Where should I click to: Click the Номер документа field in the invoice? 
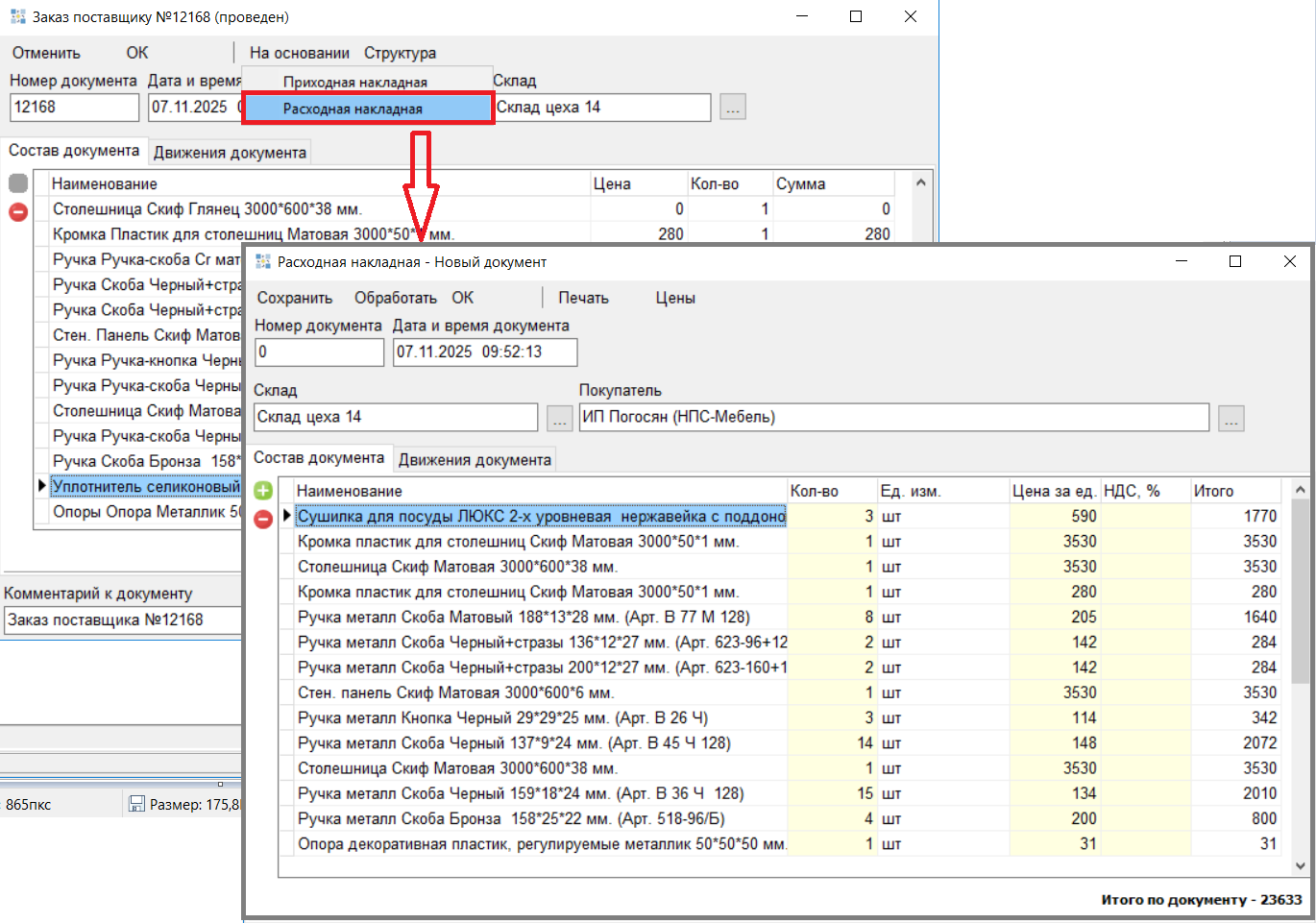[319, 352]
